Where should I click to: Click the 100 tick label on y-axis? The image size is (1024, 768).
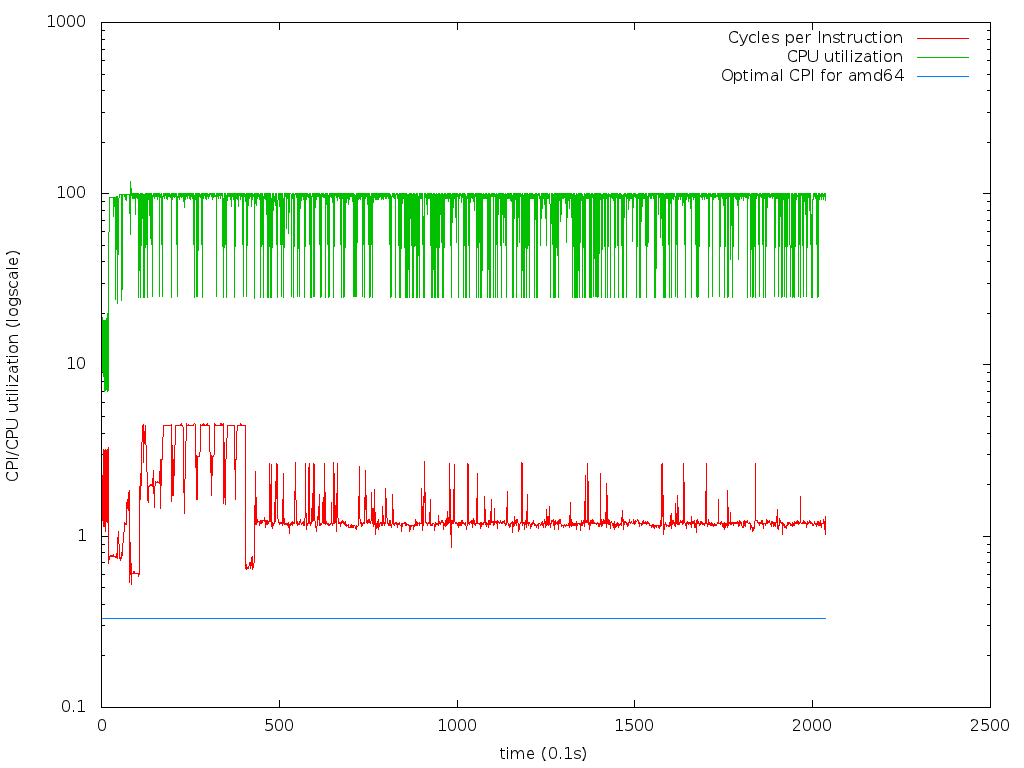click(71, 193)
